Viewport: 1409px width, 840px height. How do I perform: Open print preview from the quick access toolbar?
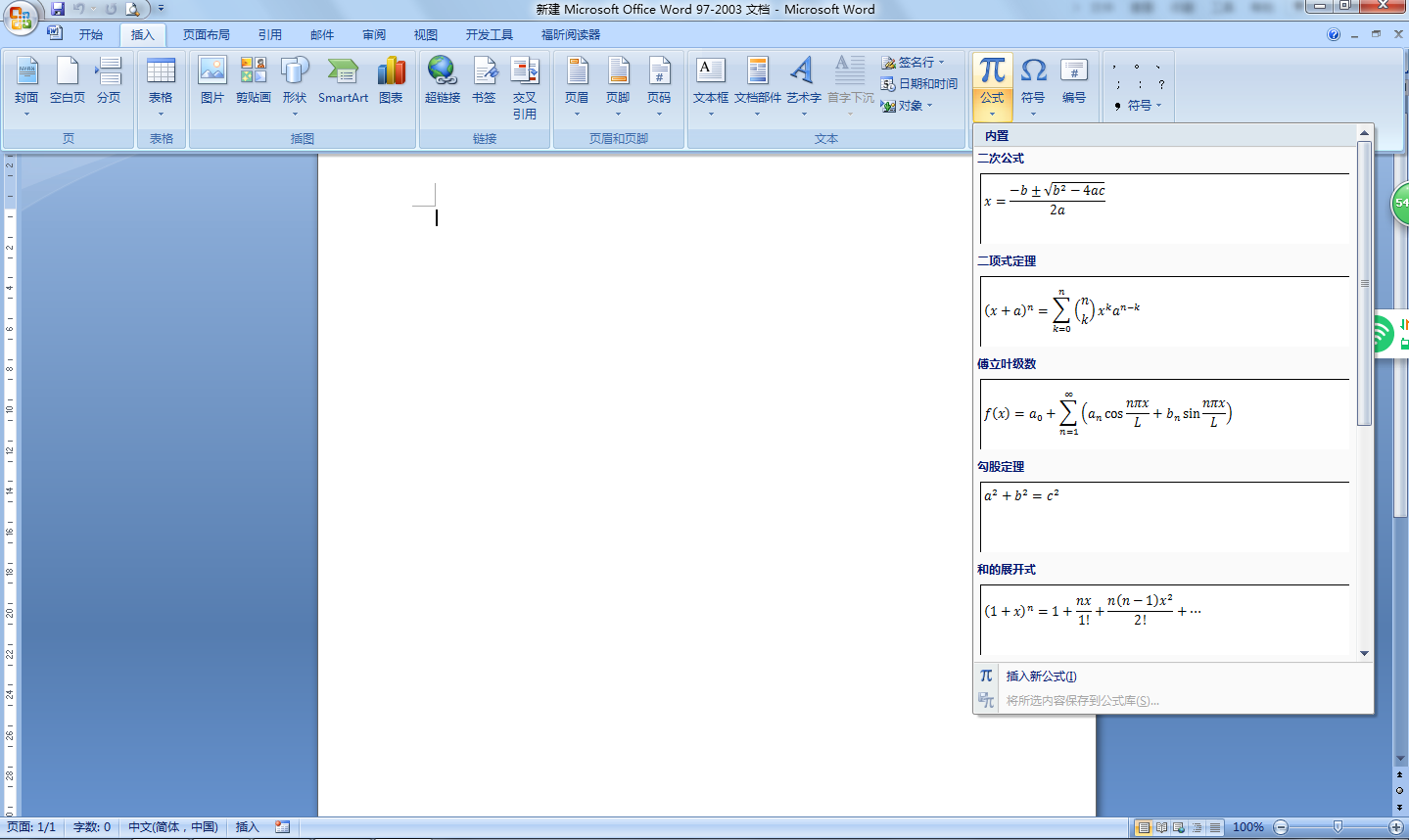click(x=132, y=9)
